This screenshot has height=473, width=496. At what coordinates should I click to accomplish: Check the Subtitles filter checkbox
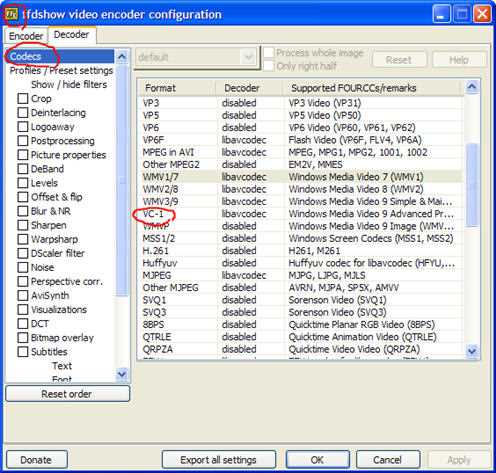tap(23, 352)
